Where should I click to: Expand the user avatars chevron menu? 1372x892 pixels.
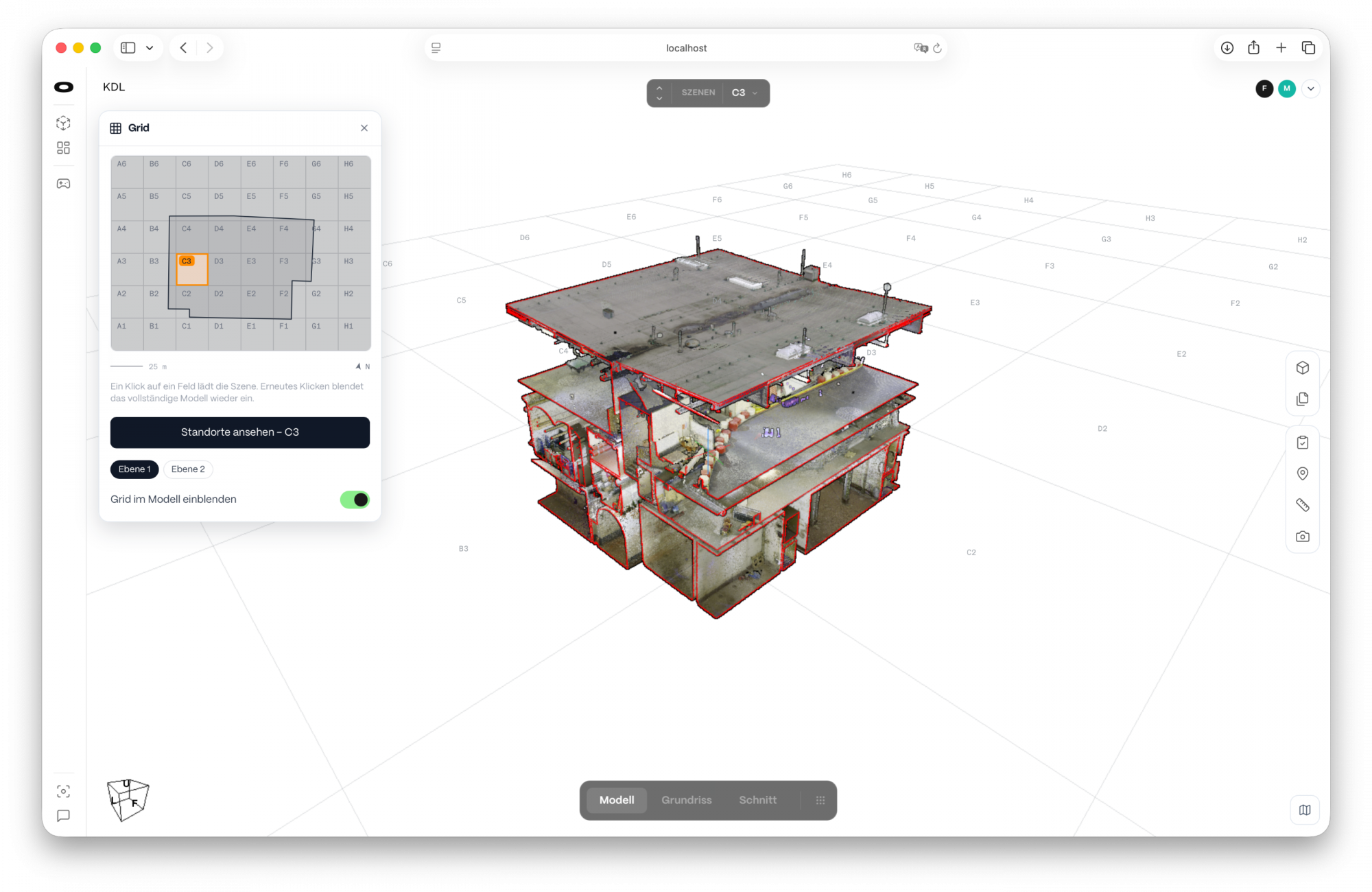pos(1310,89)
